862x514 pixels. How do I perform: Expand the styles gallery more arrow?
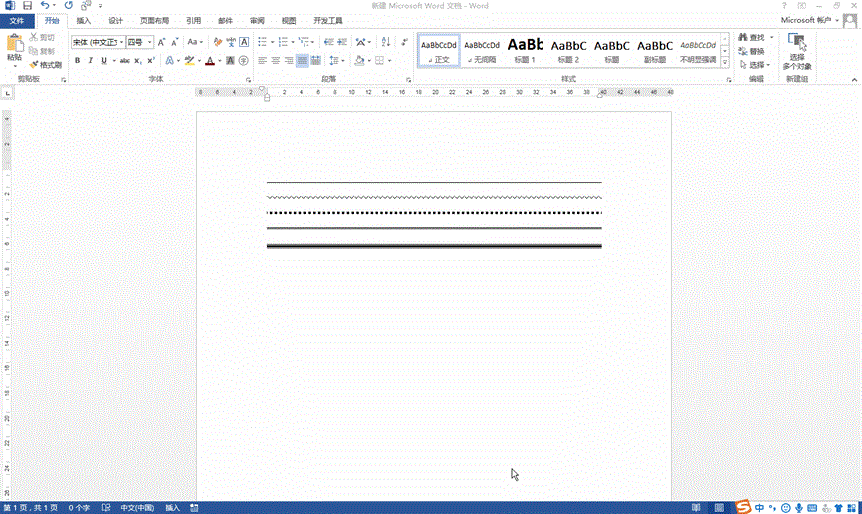pyautogui.click(x=726, y=62)
